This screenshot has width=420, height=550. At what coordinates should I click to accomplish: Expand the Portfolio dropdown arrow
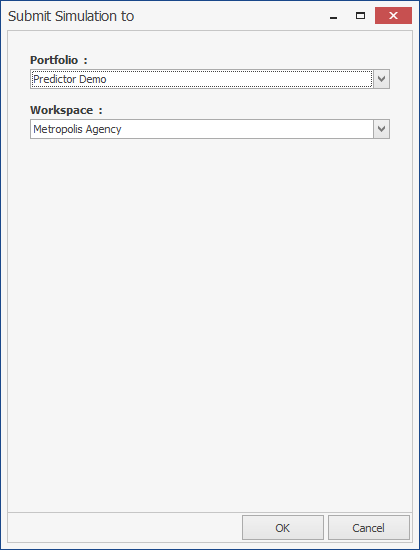[381, 79]
